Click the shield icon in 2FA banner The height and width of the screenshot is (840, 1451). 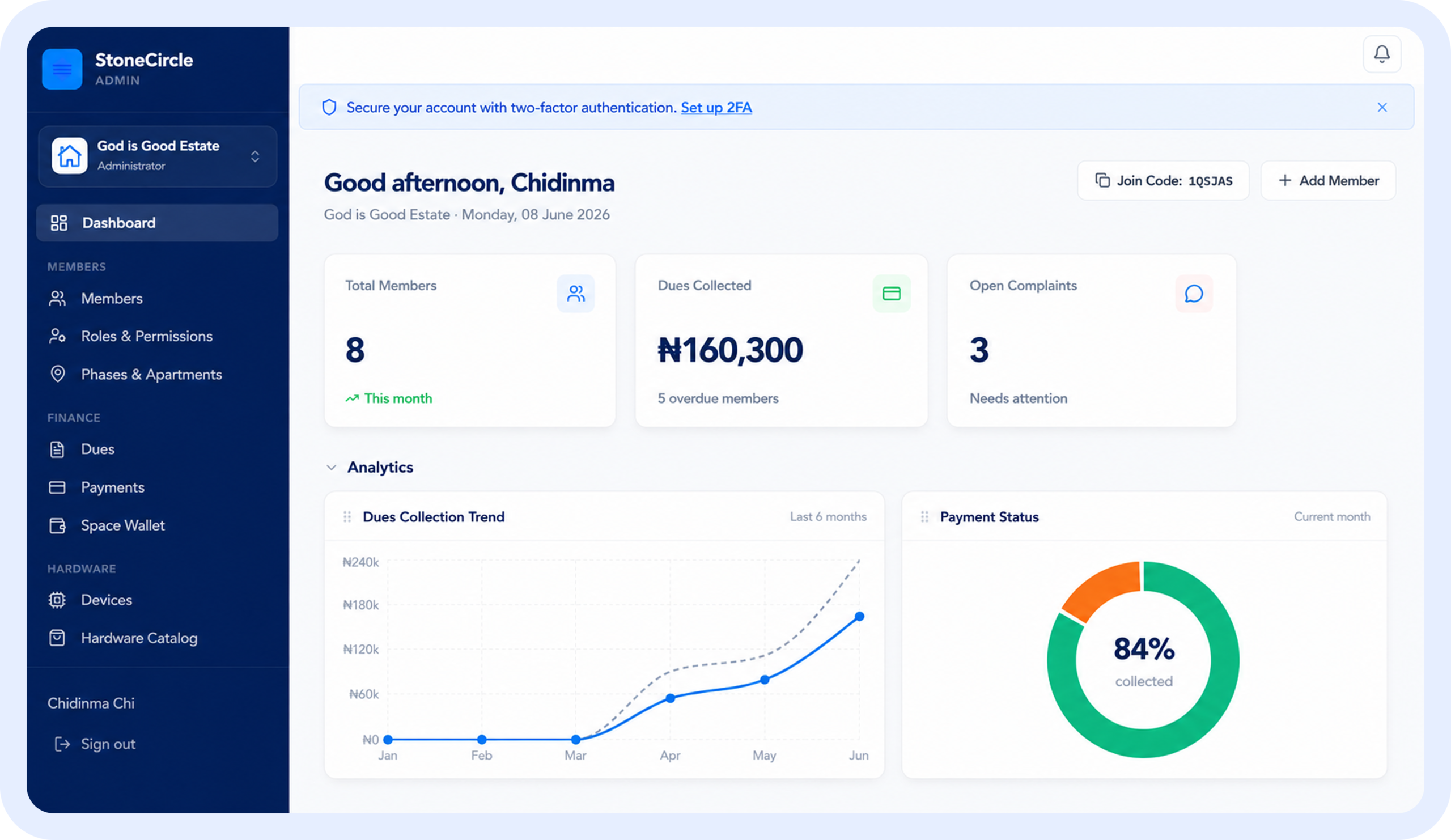[x=329, y=108]
